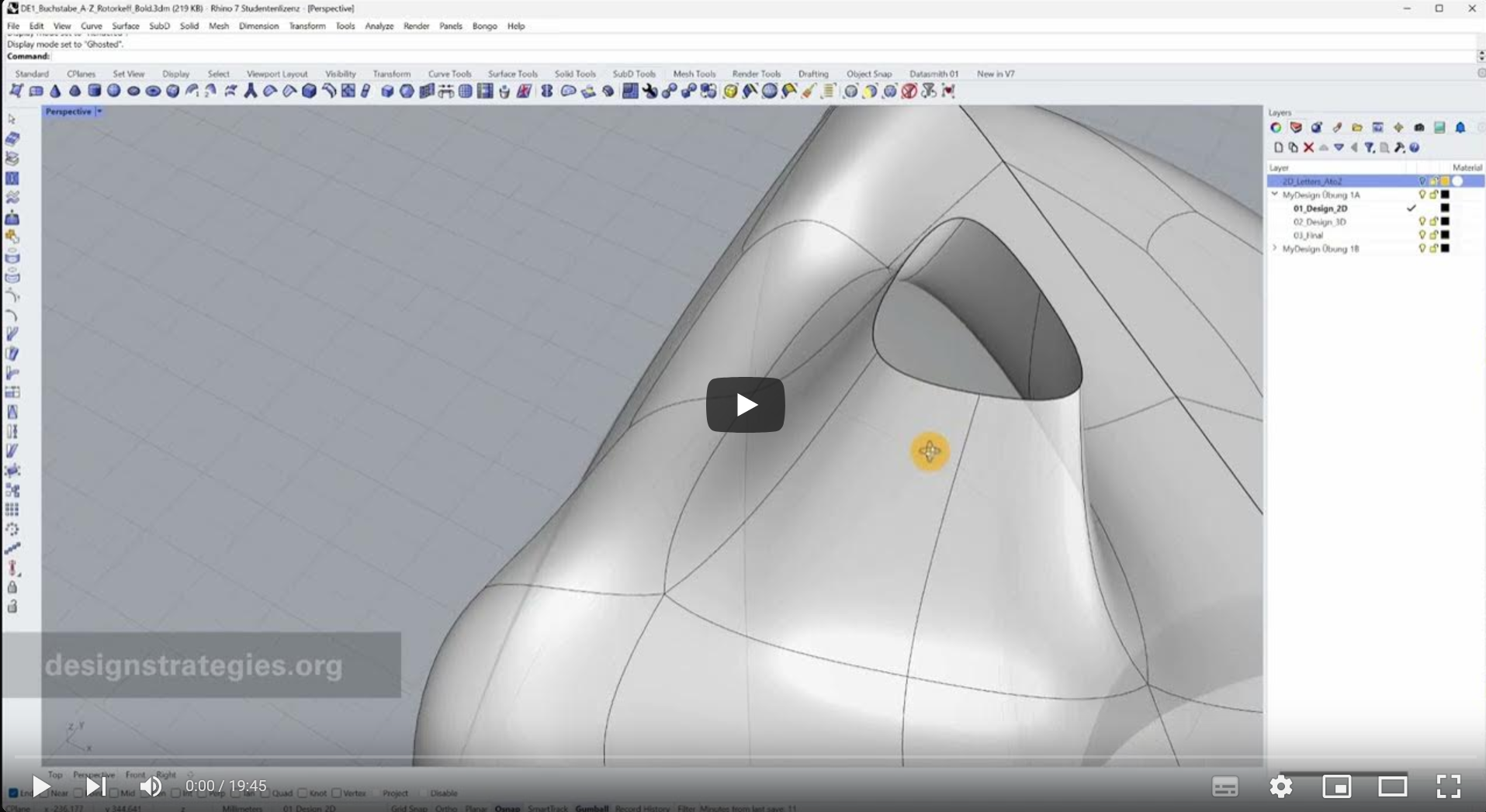
Task: Open the Perspective viewport dropdown arrow
Action: pyautogui.click(x=99, y=112)
